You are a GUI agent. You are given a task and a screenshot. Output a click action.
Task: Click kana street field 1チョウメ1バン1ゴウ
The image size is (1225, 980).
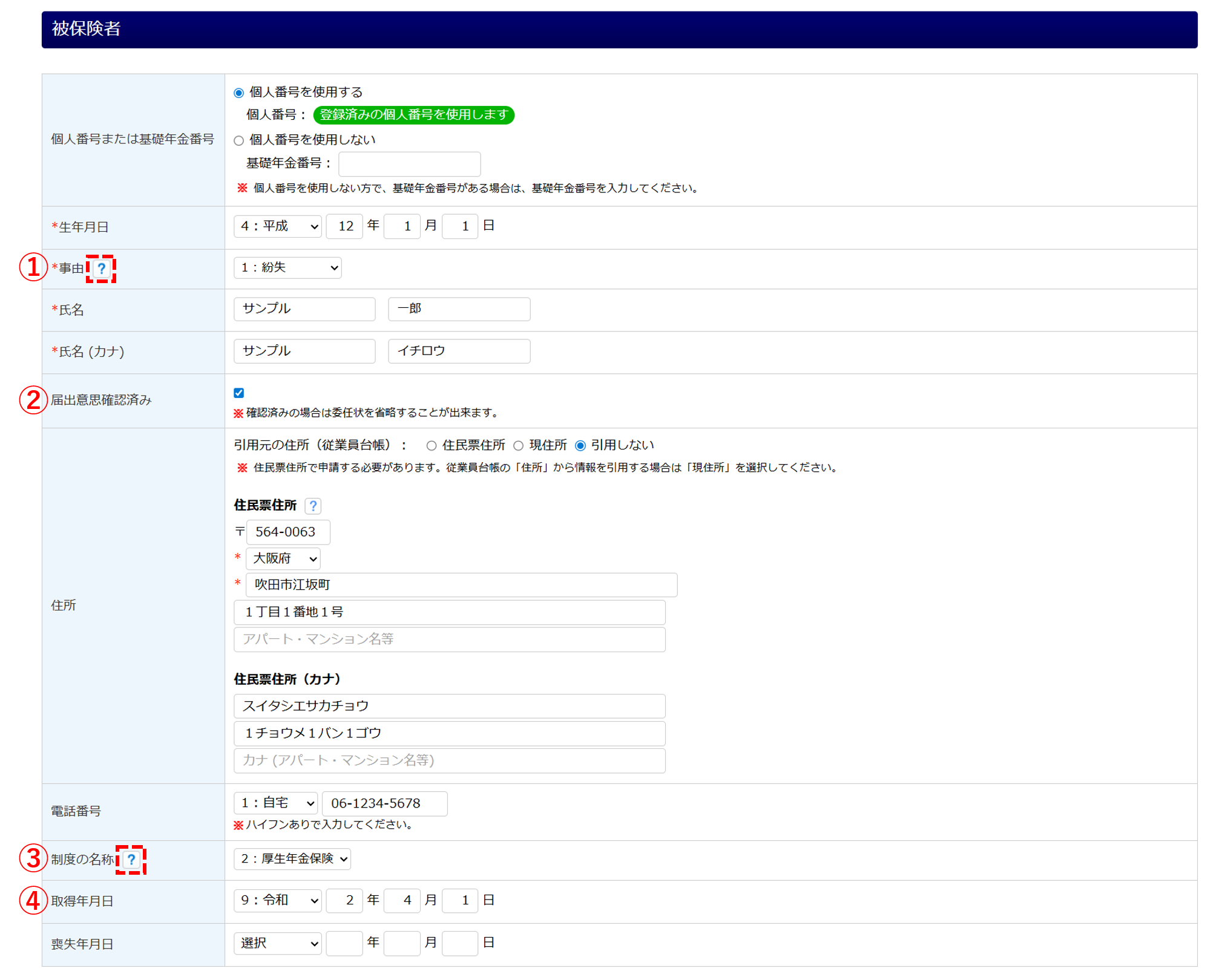(450, 733)
